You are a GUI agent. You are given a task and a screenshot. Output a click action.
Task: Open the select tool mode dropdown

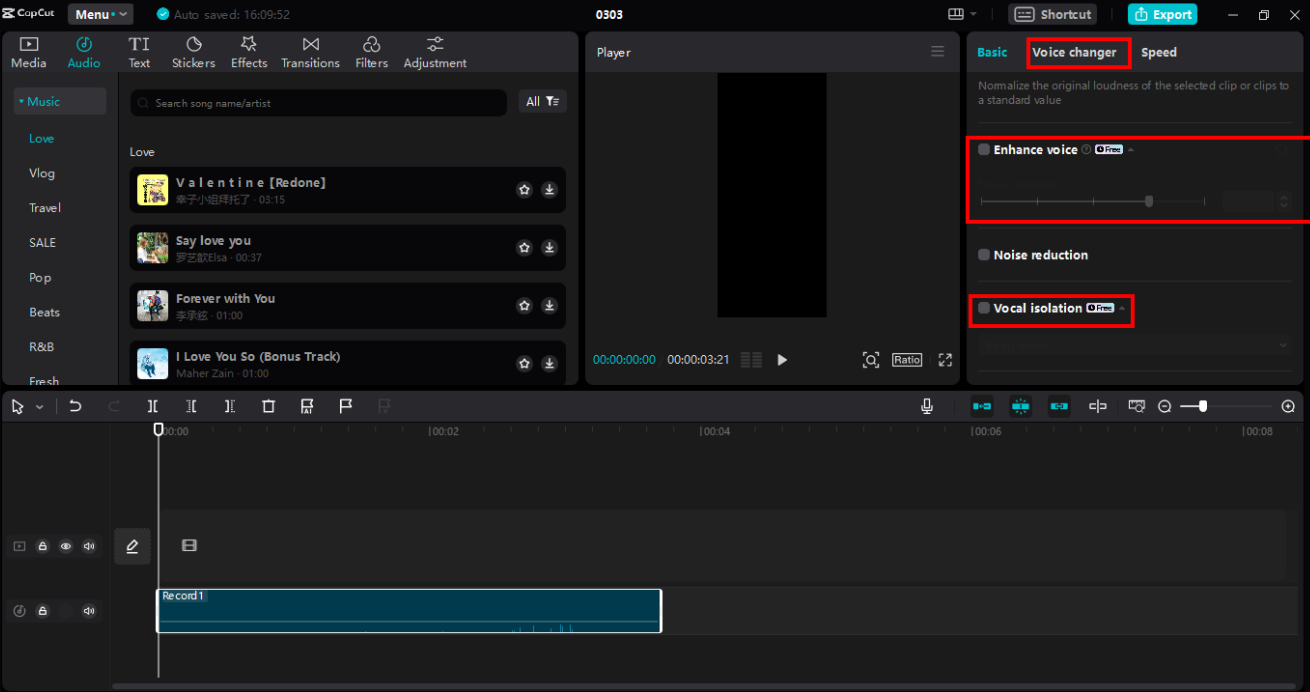click(x=40, y=407)
